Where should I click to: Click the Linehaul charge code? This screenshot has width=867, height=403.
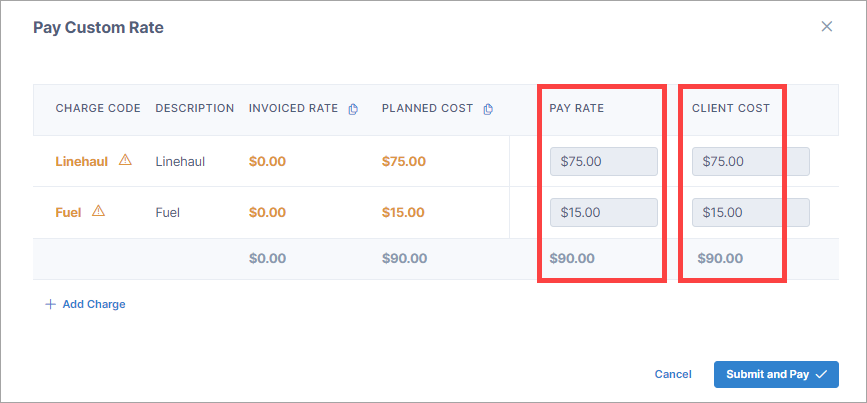click(x=82, y=162)
